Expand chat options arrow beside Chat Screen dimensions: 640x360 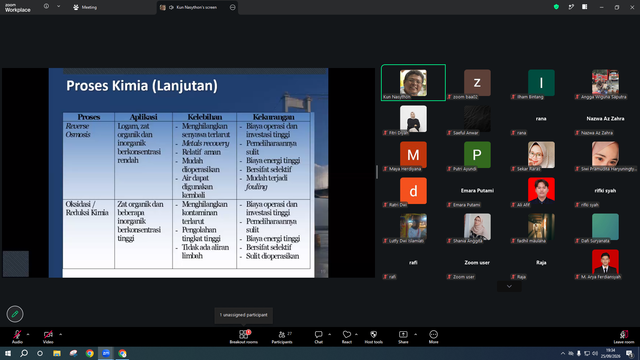coord(329,334)
